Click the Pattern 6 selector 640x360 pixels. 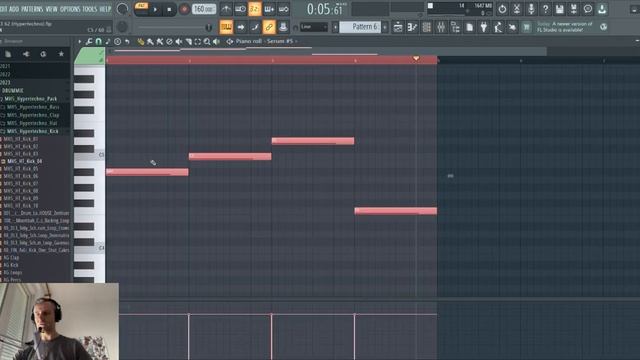(360, 27)
